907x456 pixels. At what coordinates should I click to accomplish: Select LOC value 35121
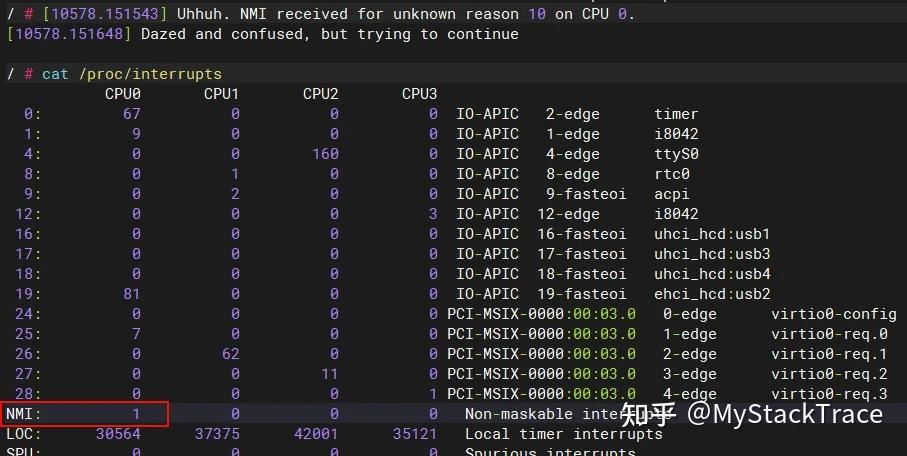(x=415, y=434)
